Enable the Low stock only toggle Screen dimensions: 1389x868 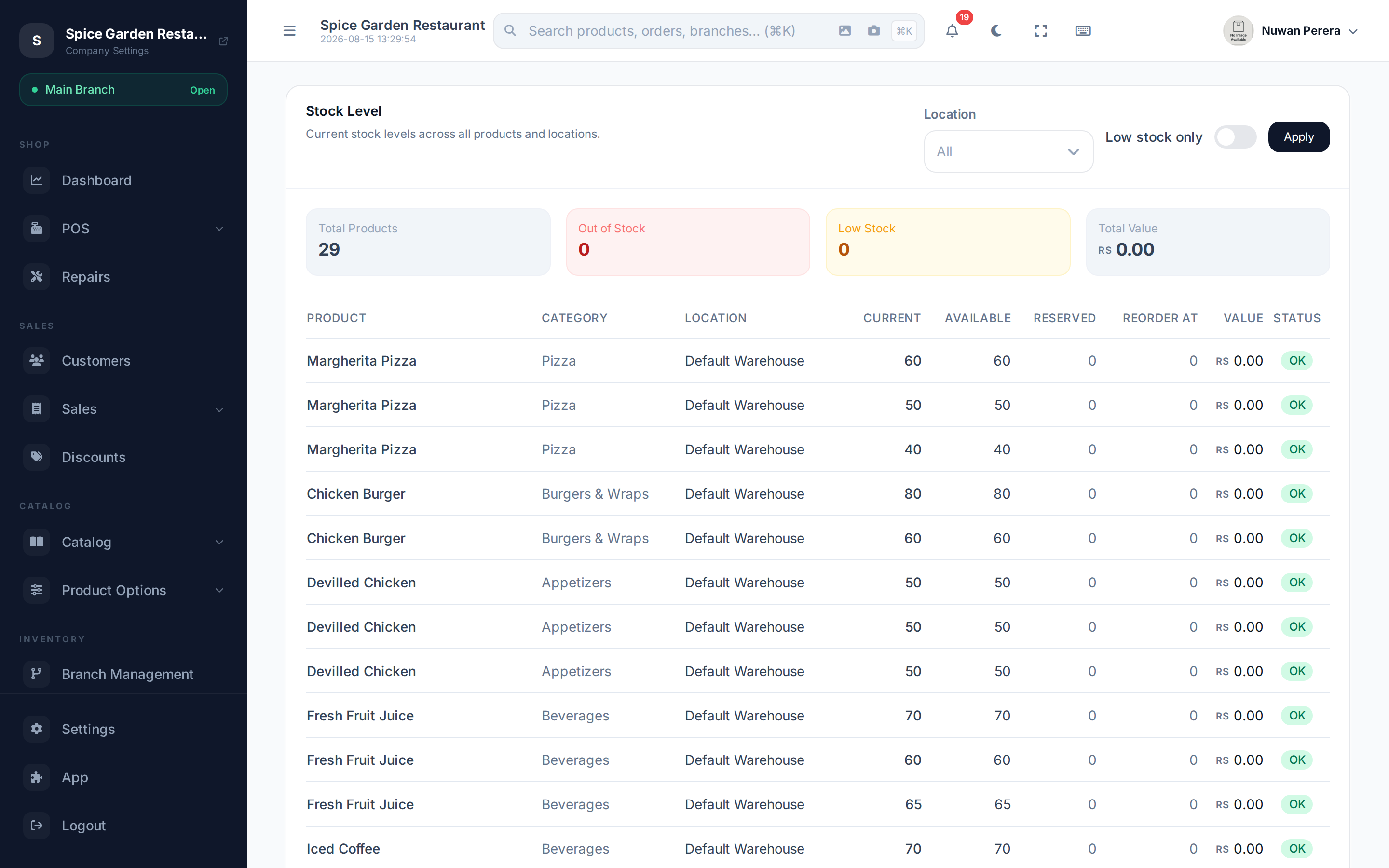[x=1235, y=137]
